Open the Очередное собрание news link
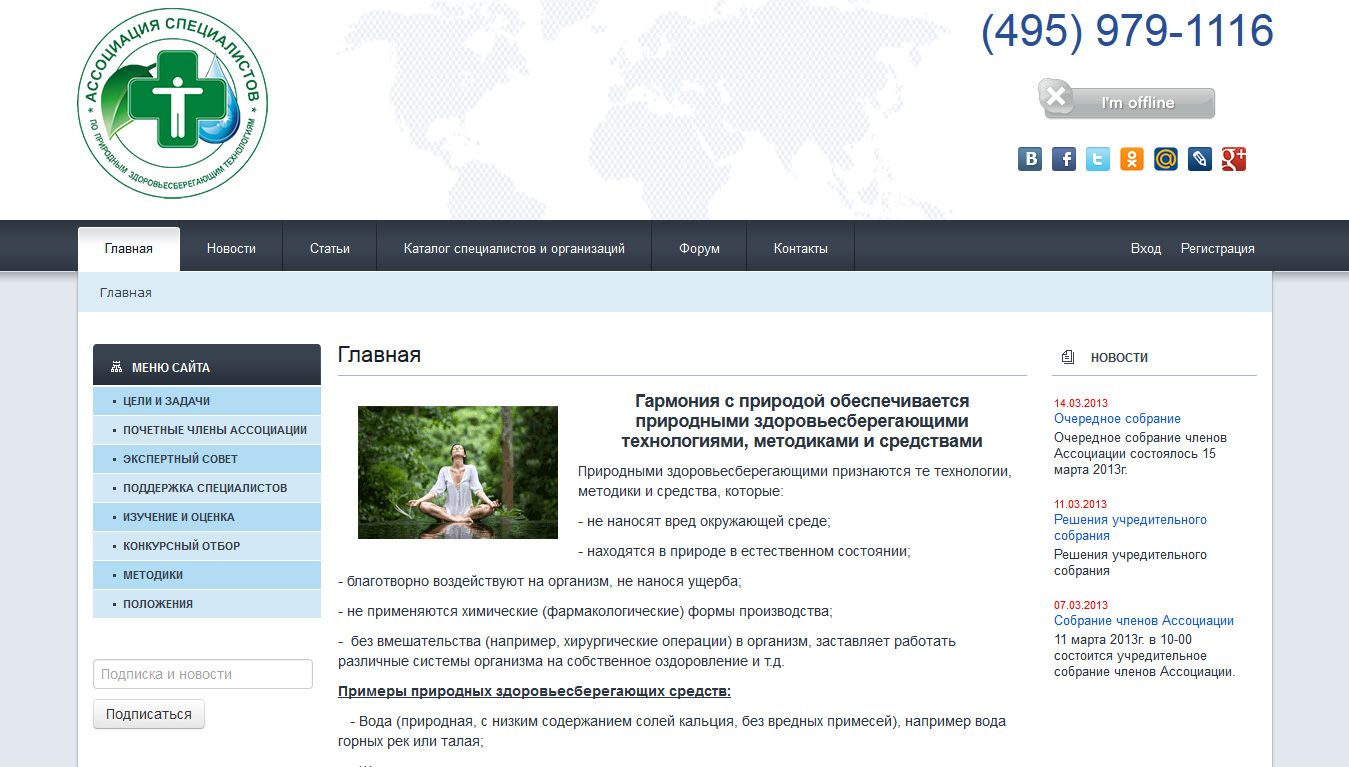This screenshot has height=767, width=1349. click(1117, 419)
